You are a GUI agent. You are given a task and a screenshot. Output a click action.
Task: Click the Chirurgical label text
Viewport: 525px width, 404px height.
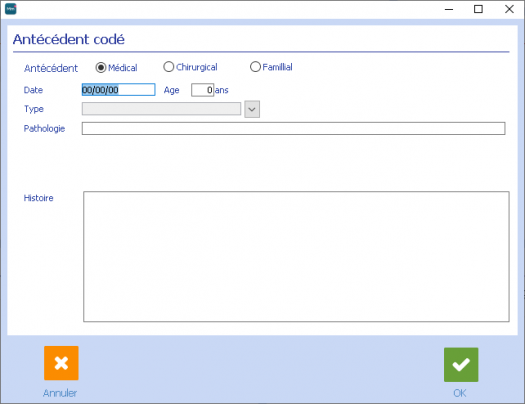197,67
